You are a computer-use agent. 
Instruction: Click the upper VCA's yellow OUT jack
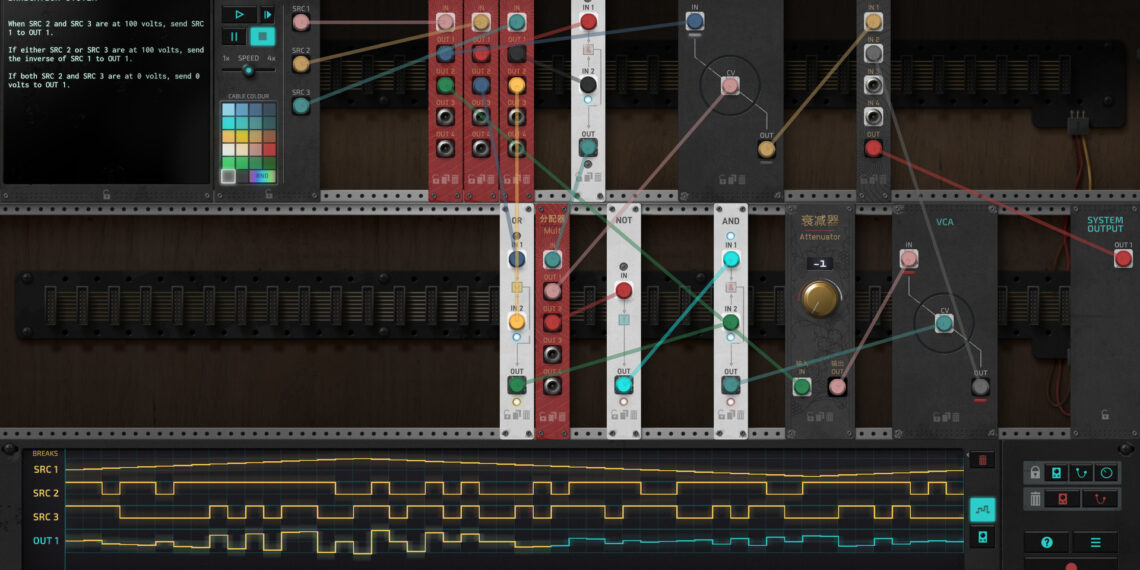click(766, 149)
